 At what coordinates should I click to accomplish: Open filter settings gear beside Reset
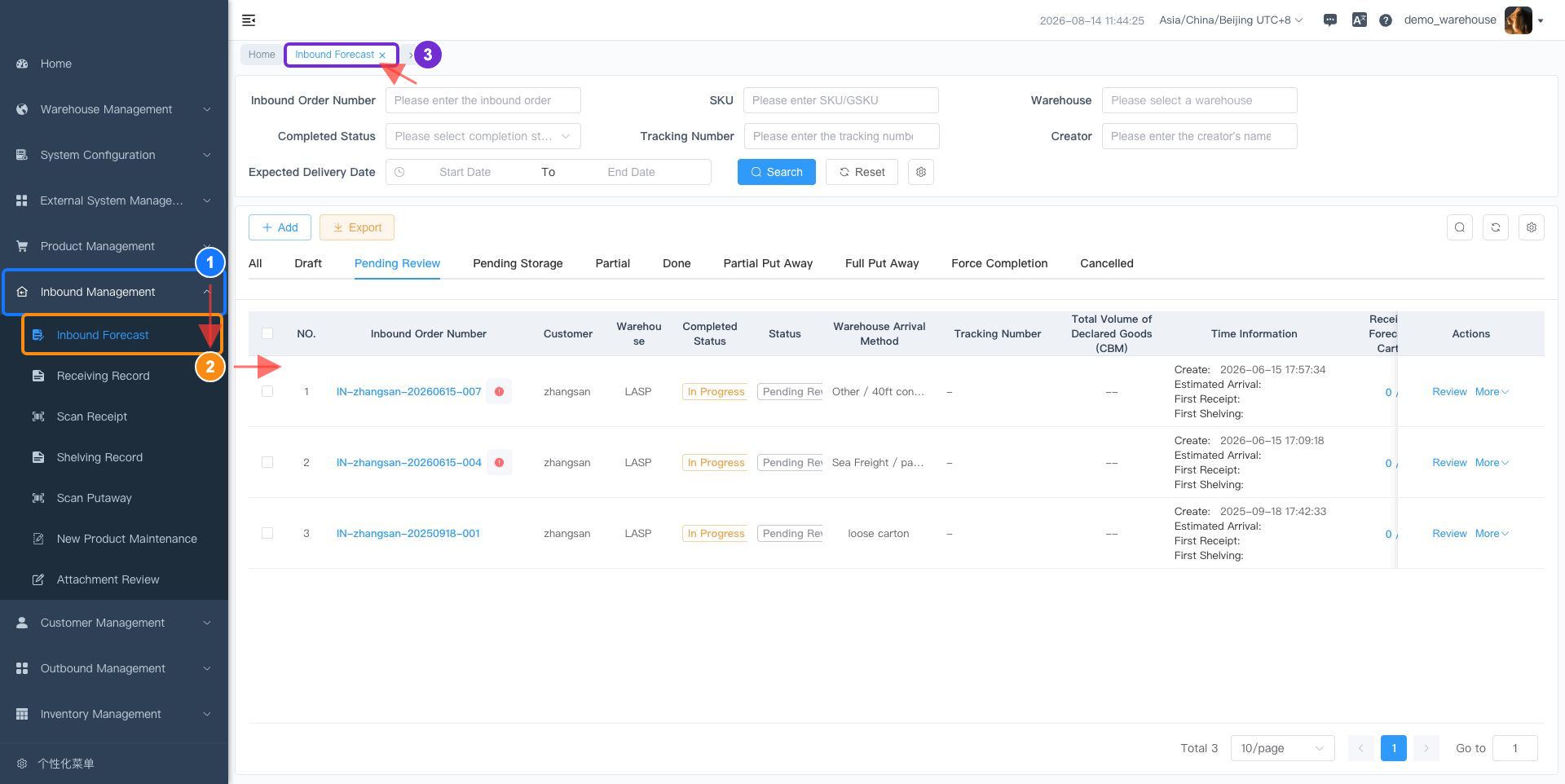click(x=921, y=172)
